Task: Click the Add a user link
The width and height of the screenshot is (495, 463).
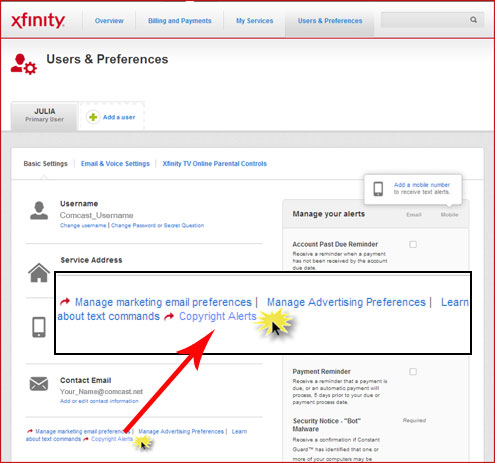Action: (119, 117)
